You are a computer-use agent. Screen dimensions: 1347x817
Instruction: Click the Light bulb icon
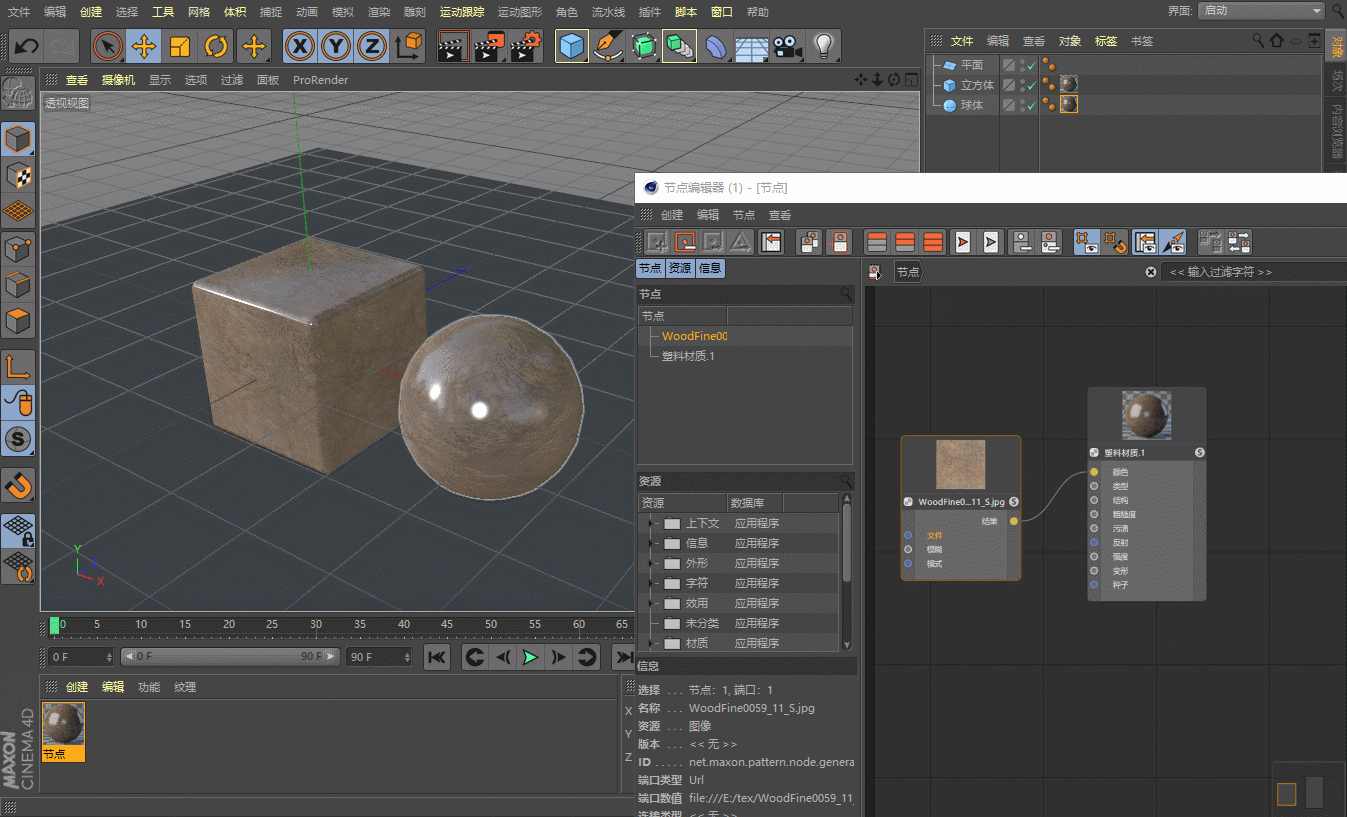coord(823,46)
